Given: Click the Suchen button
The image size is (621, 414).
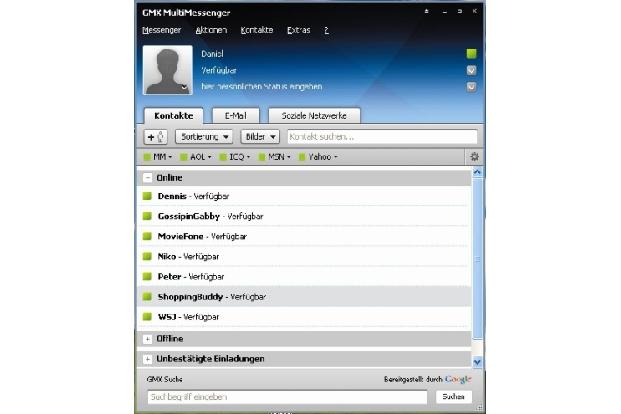Looking at the screenshot, I should pos(453,397).
